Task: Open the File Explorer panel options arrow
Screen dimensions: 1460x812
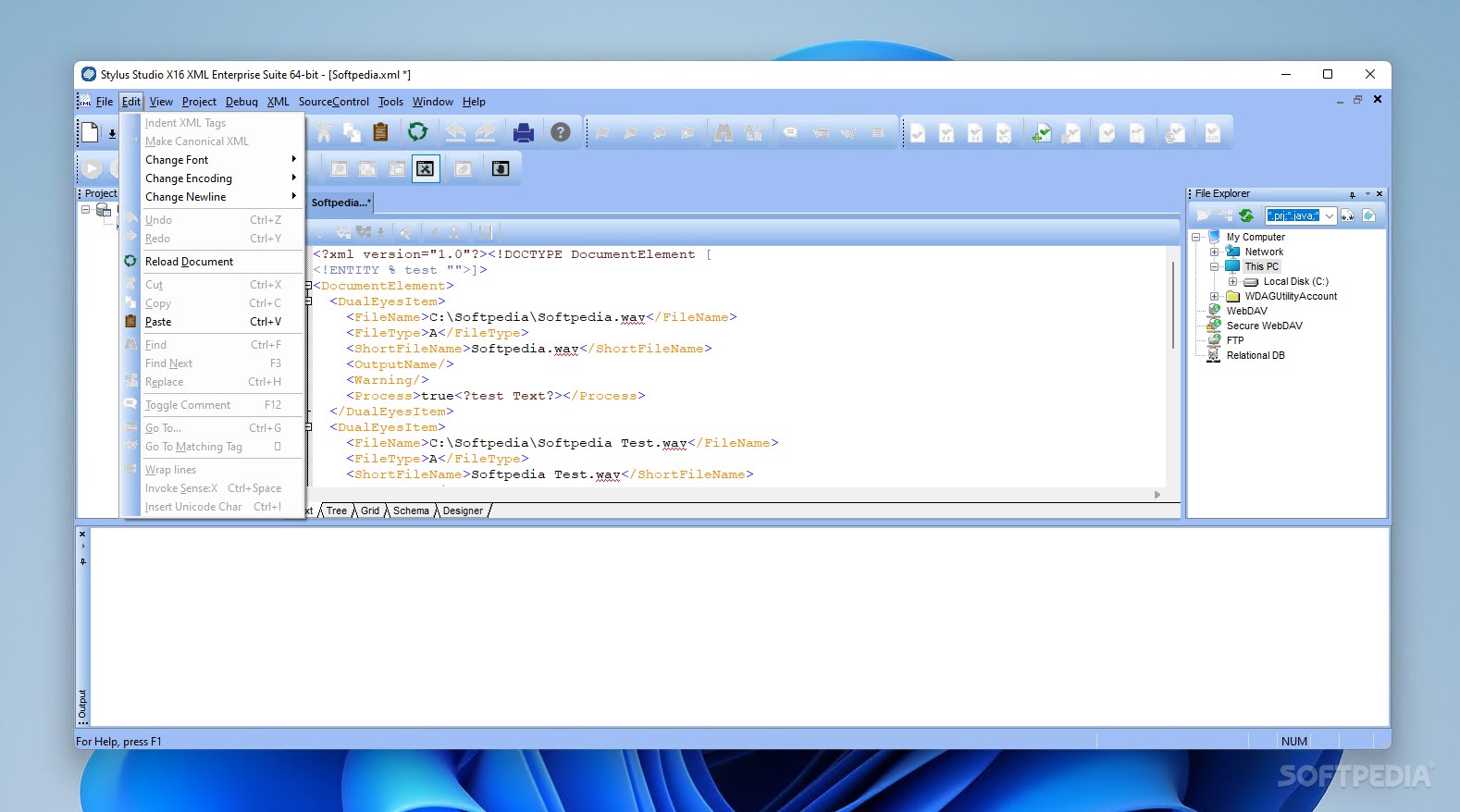Action: click(1367, 194)
